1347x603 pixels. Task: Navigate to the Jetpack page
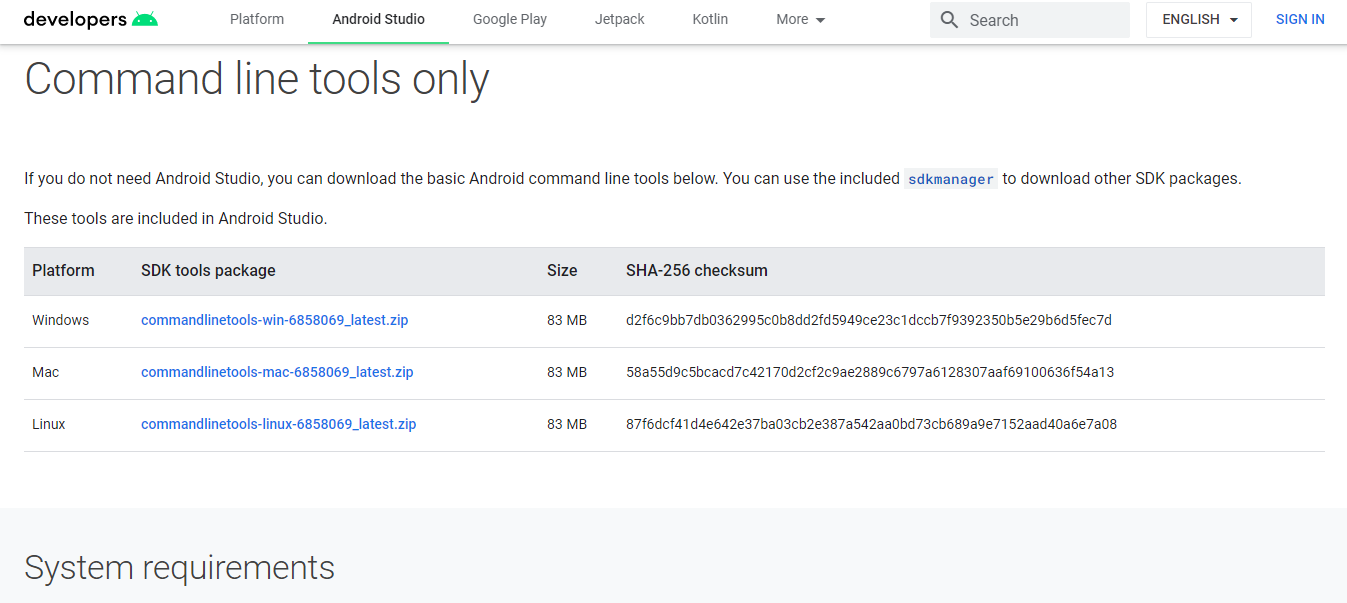(x=619, y=19)
